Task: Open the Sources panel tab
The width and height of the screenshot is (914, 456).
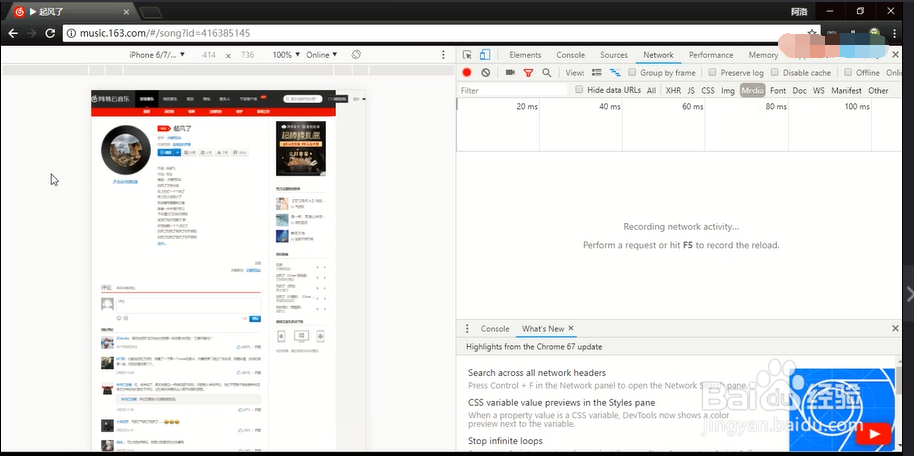Action: coord(614,55)
